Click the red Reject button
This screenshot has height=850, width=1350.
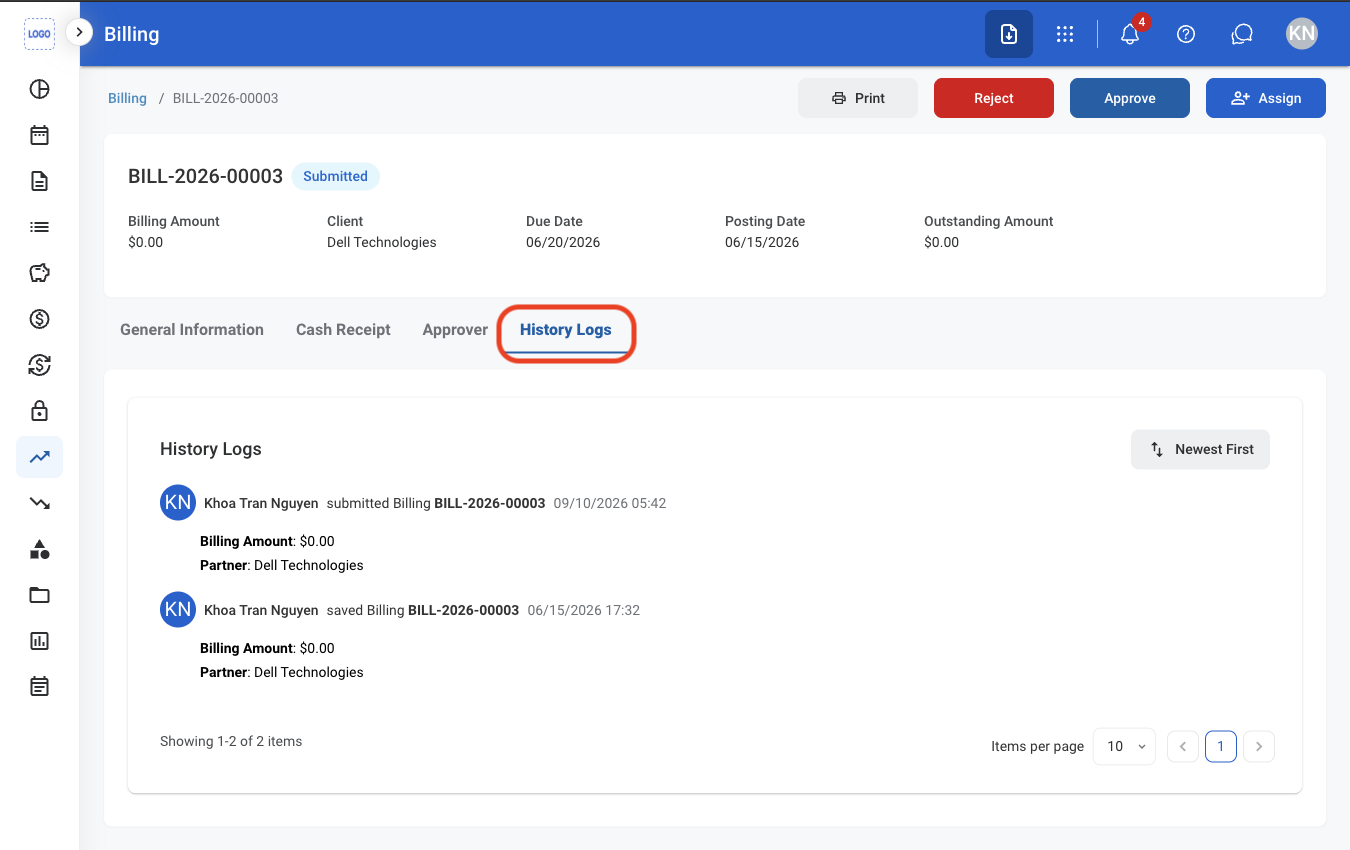(994, 98)
